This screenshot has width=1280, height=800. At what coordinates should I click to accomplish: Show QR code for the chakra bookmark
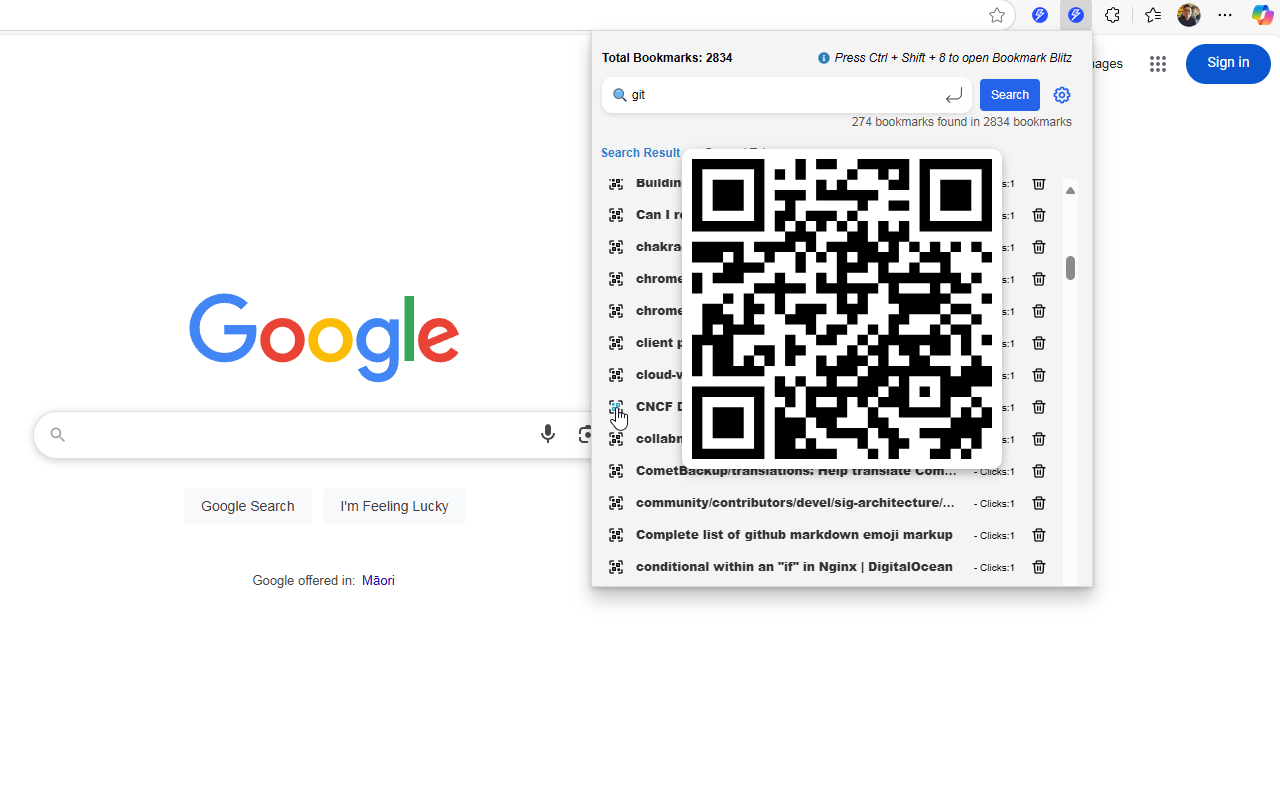pos(616,247)
